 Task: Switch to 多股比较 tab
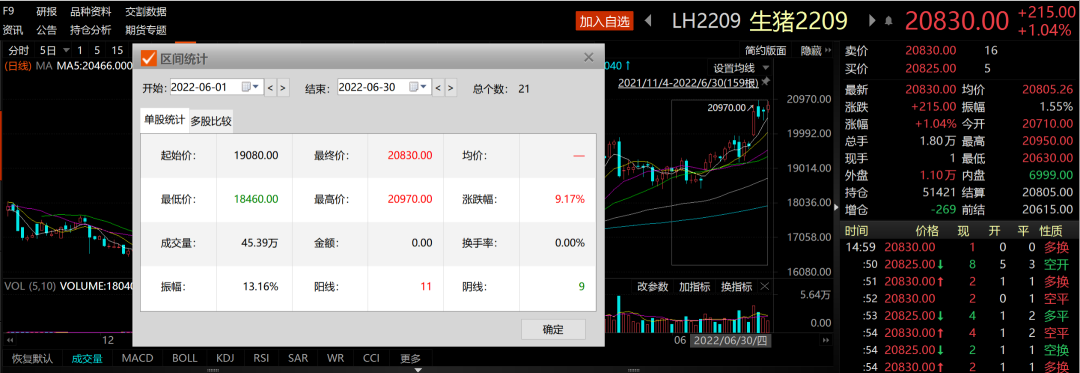click(x=211, y=121)
